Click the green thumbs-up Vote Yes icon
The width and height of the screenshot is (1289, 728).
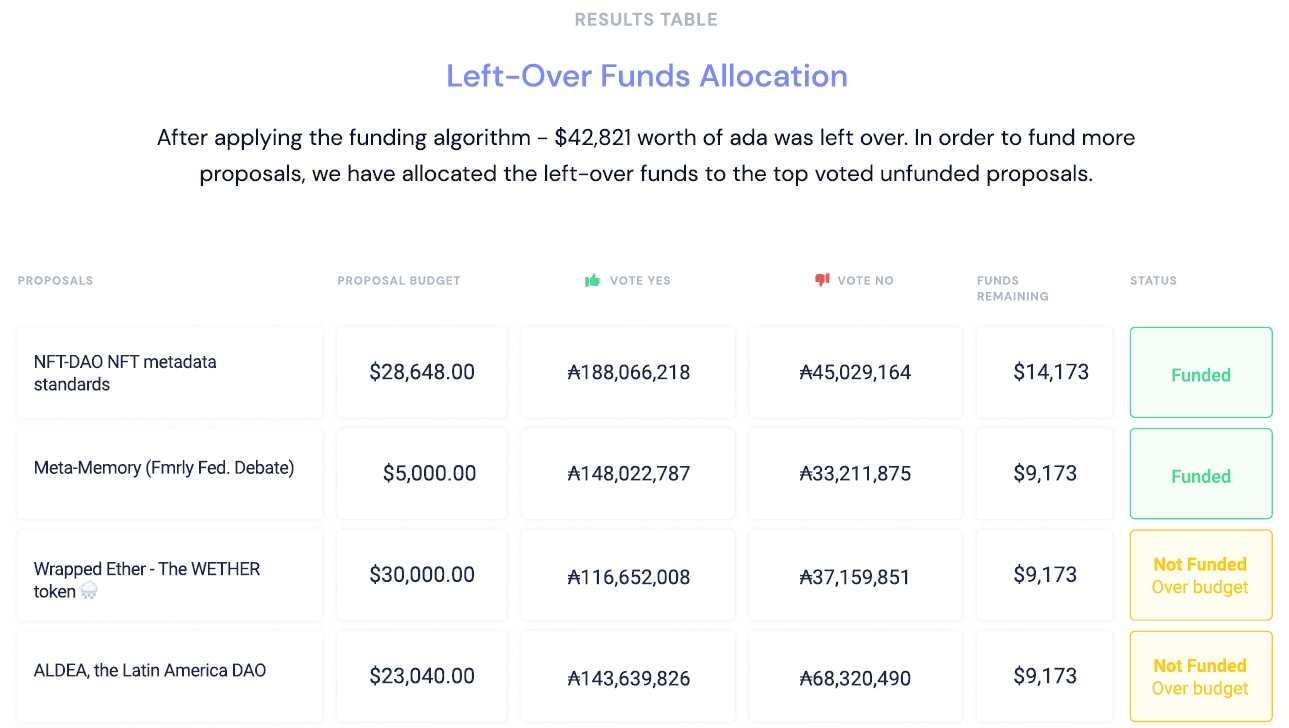tap(592, 281)
